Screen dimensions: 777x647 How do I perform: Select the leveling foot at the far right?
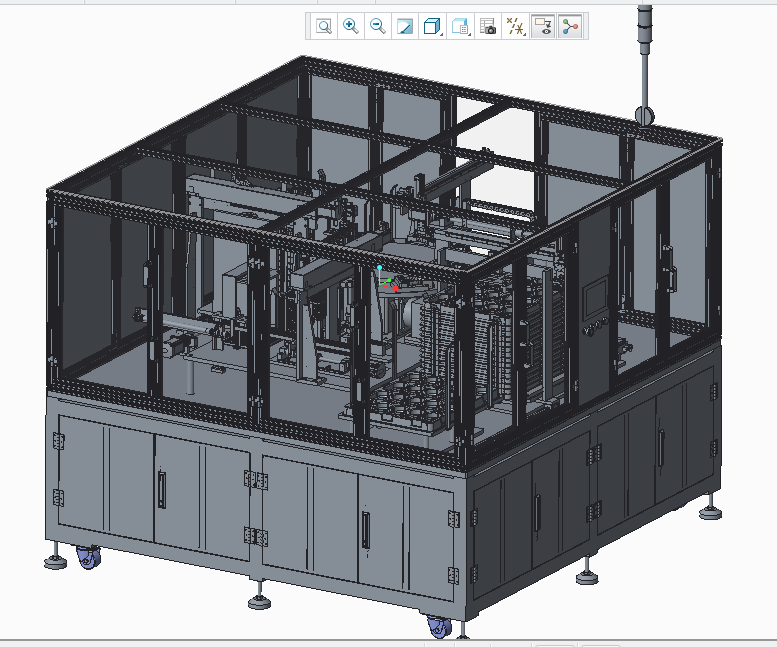[x=710, y=511]
